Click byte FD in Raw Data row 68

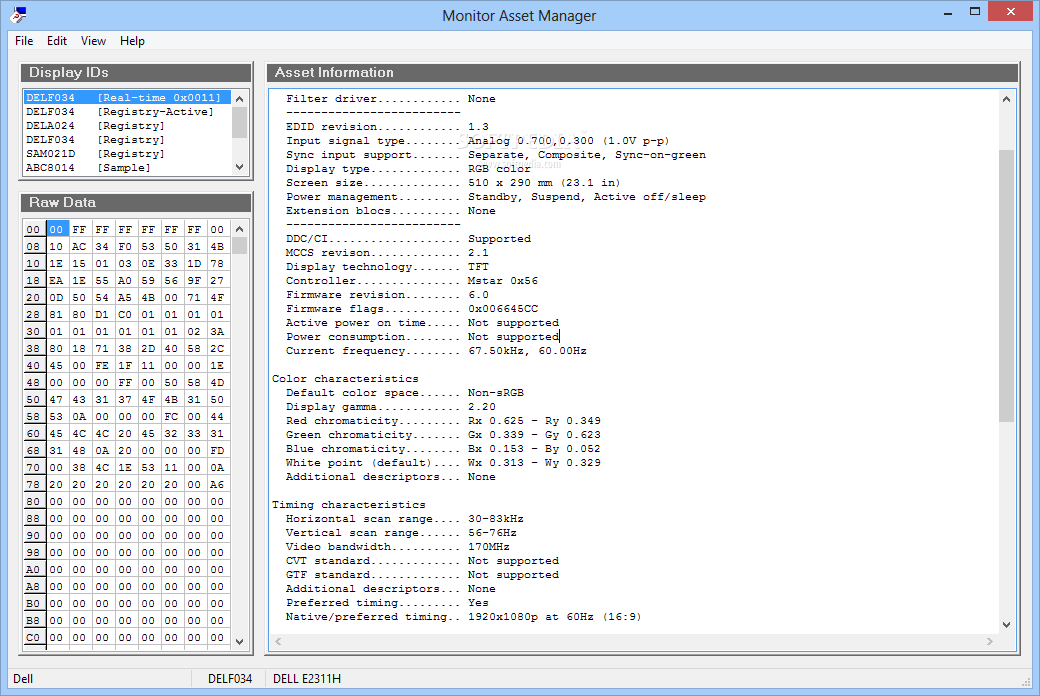point(217,451)
